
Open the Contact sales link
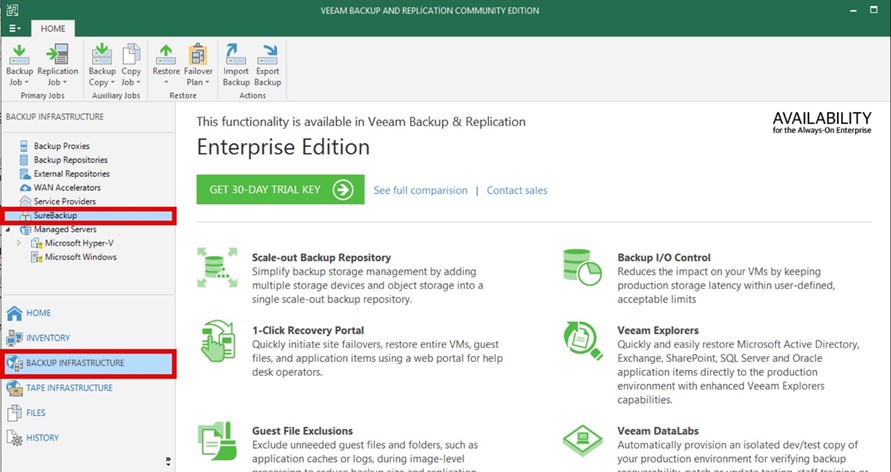coord(517,190)
